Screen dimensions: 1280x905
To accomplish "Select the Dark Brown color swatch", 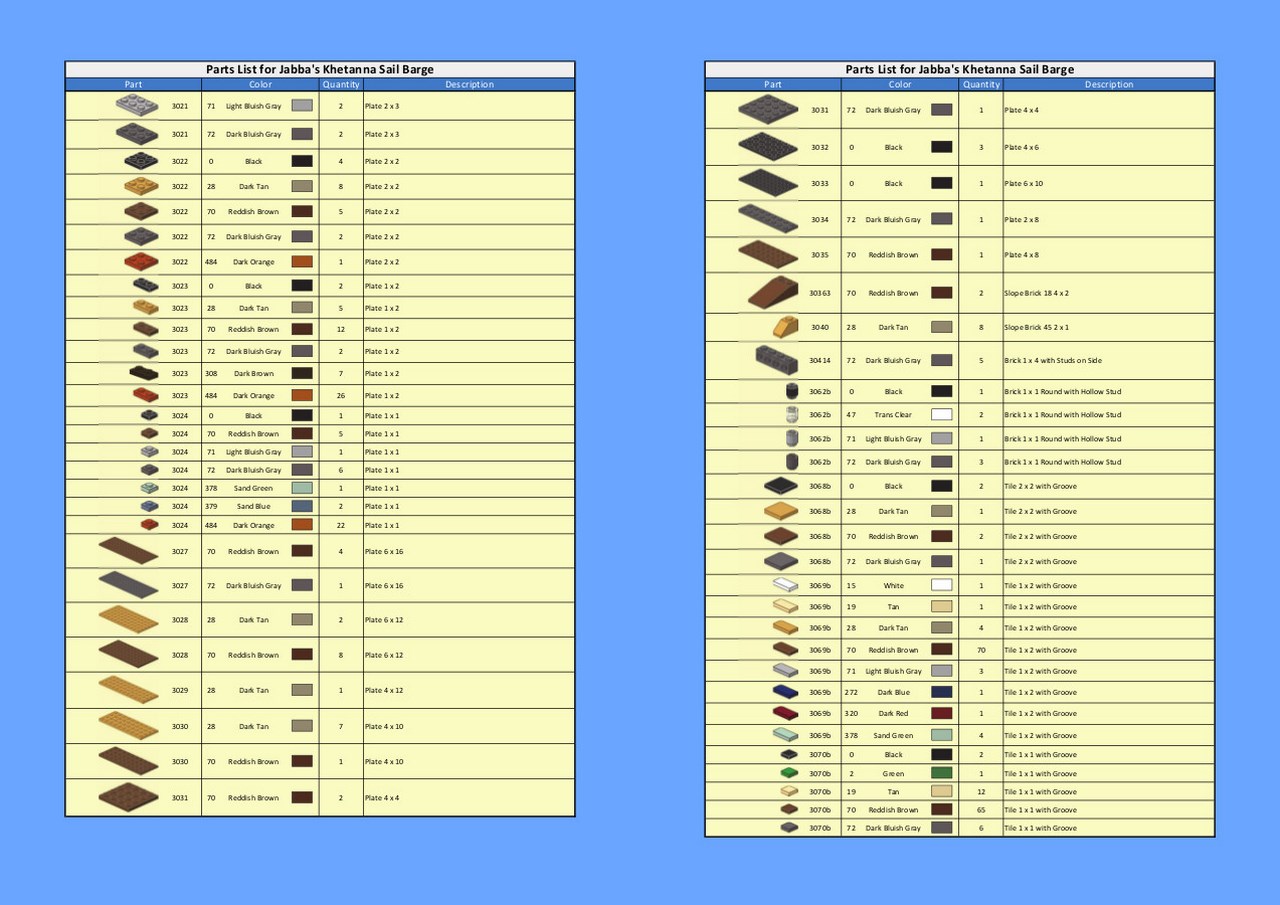I will (302, 373).
